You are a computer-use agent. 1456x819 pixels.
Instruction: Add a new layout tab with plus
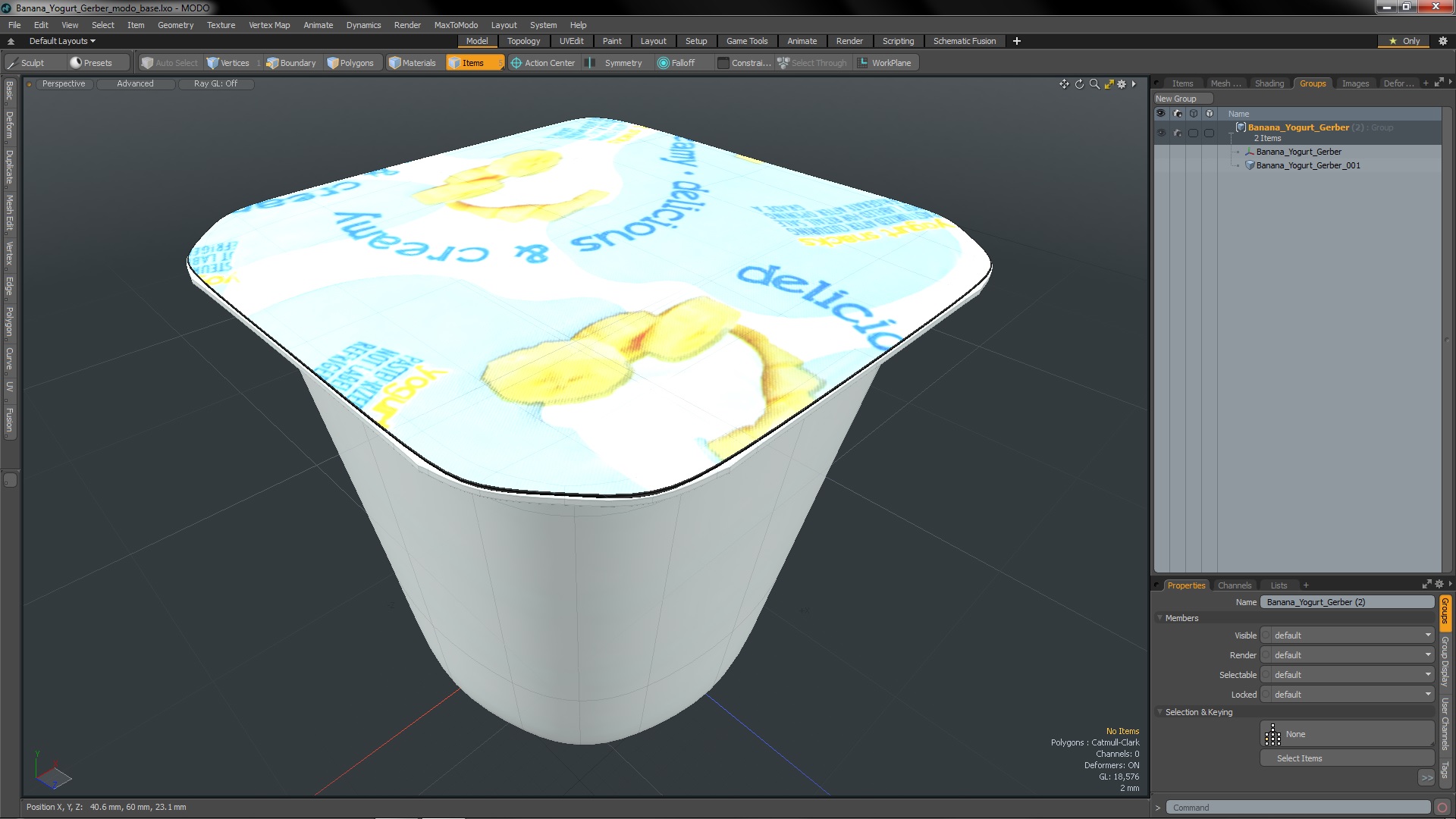1017,41
